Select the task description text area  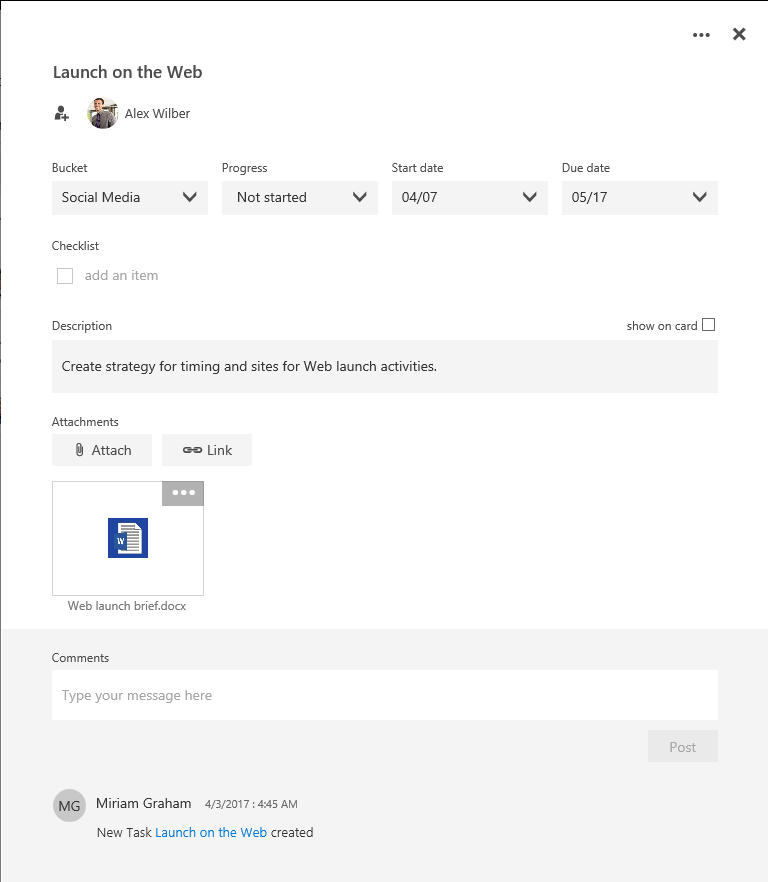[x=384, y=366]
